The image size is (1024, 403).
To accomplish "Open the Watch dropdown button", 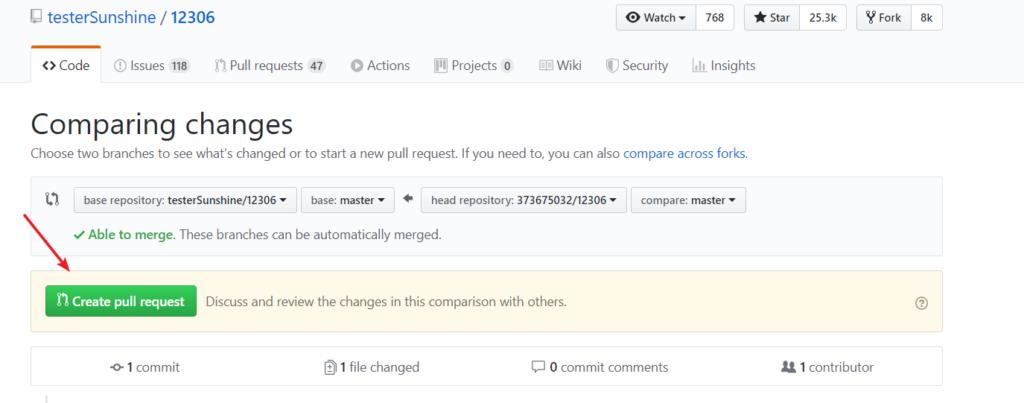I will (x=656, y=18).
